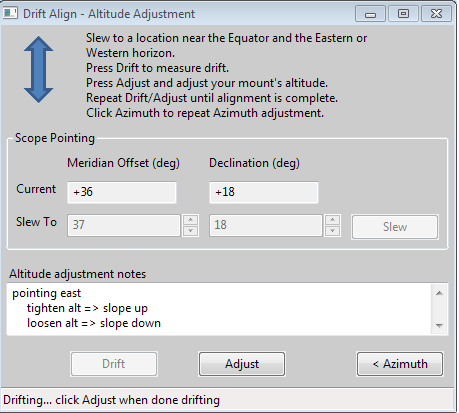Click the blue up-down altitude arrow icon

point(39,69)
